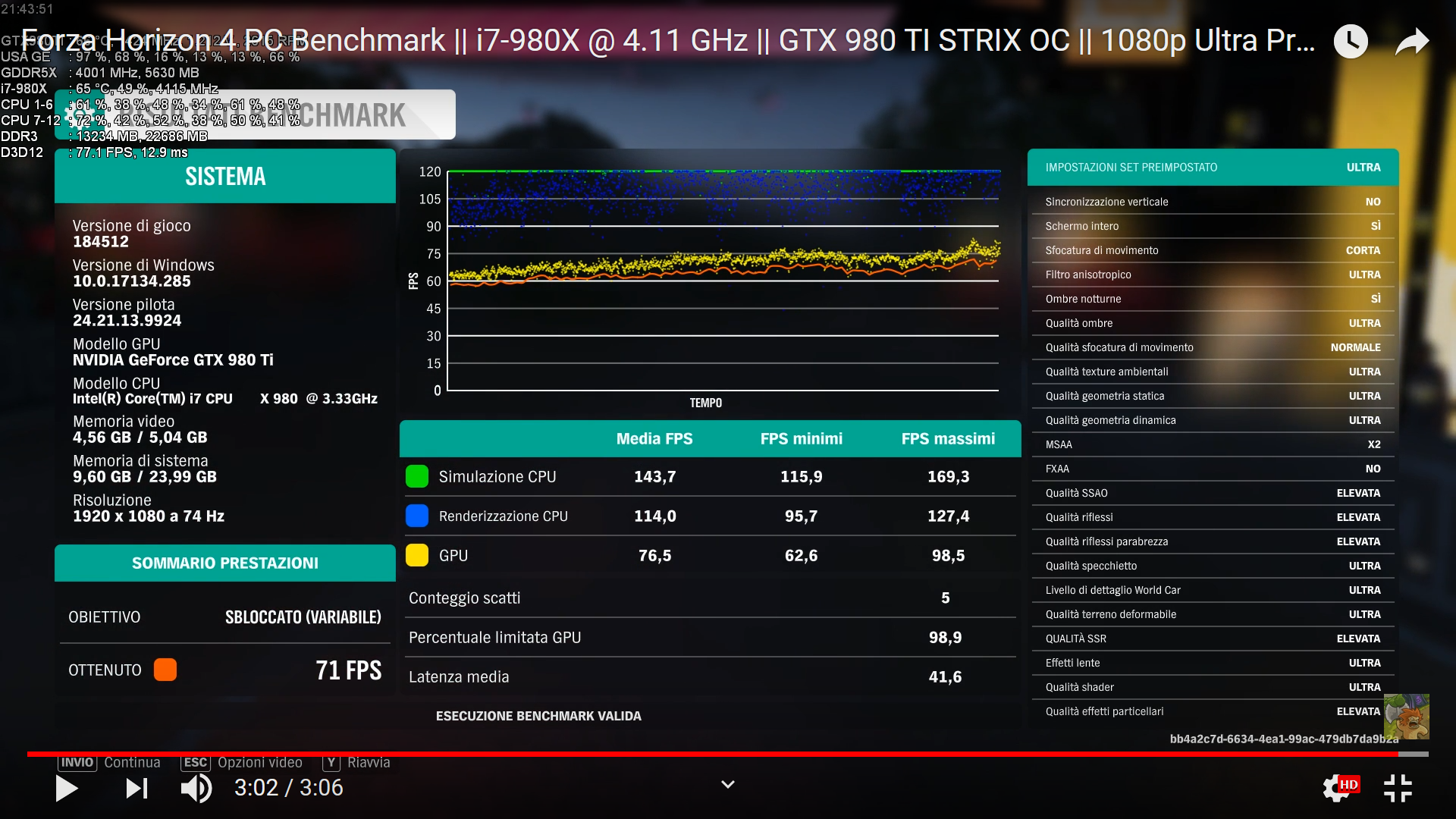Share the video with arrow icon
Screen dimensions: 1456x819
(1411, 42)
